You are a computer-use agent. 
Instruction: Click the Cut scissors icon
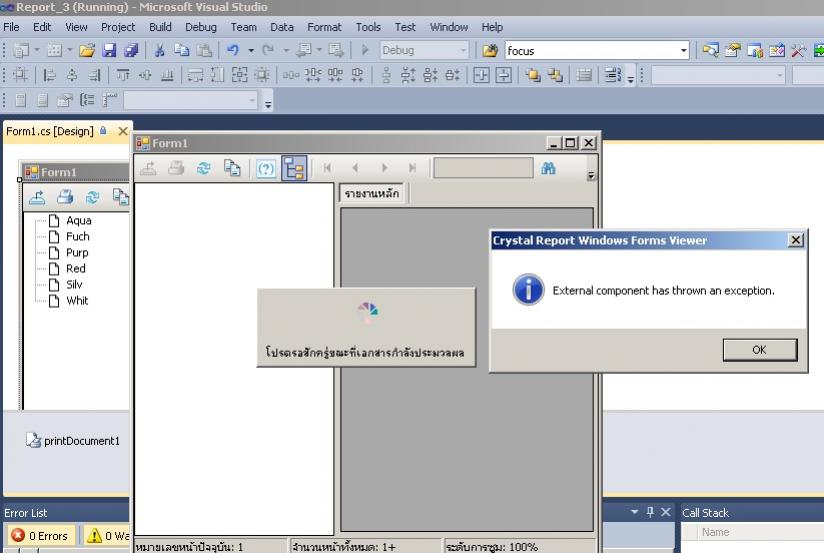click(x=159, y=50)
